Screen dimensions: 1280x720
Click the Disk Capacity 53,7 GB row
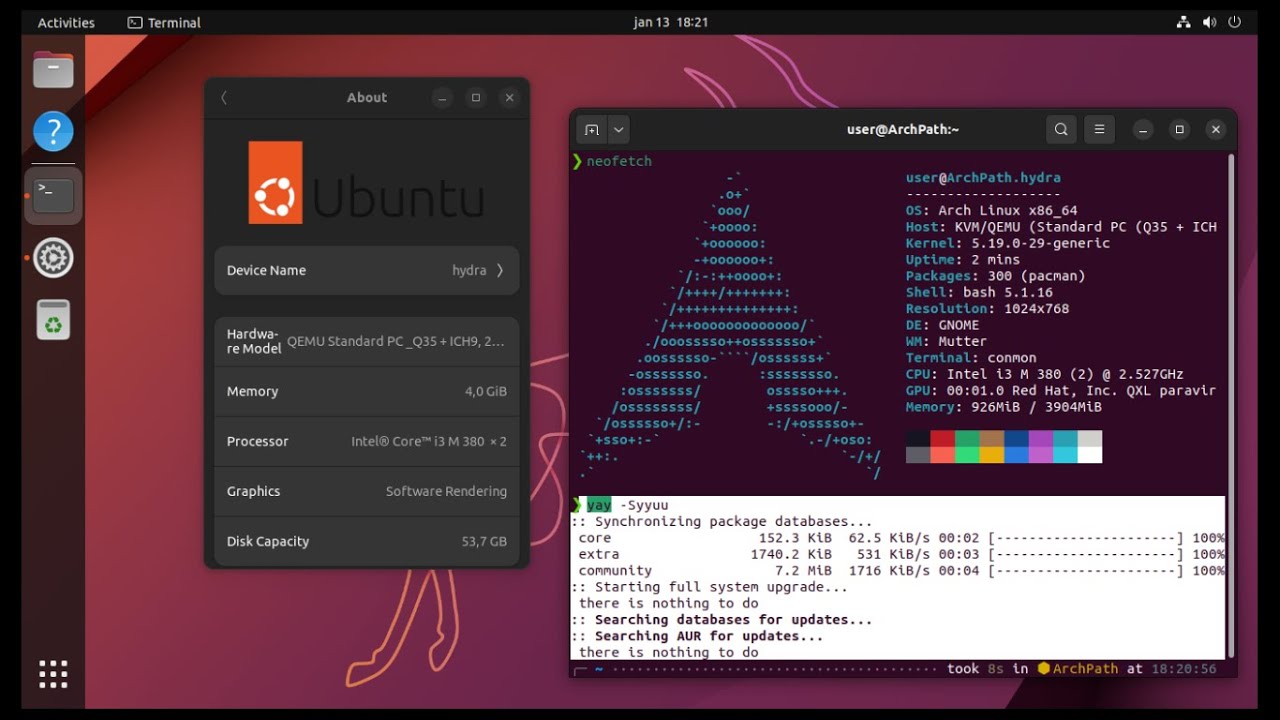[367, 541]
